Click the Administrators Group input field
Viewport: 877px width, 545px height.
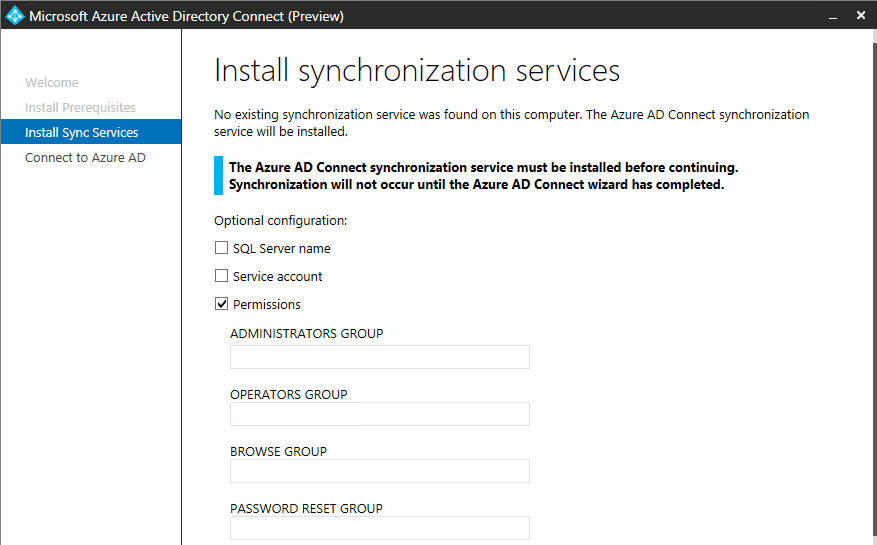(379, 357)
